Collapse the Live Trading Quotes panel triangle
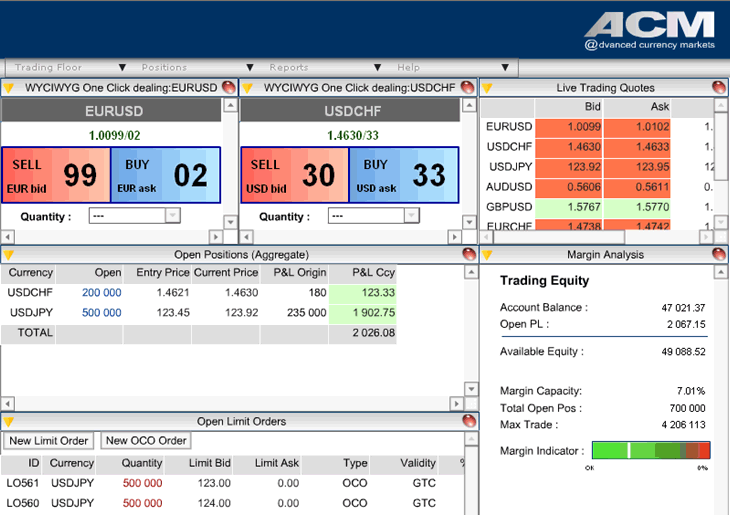 487,88
